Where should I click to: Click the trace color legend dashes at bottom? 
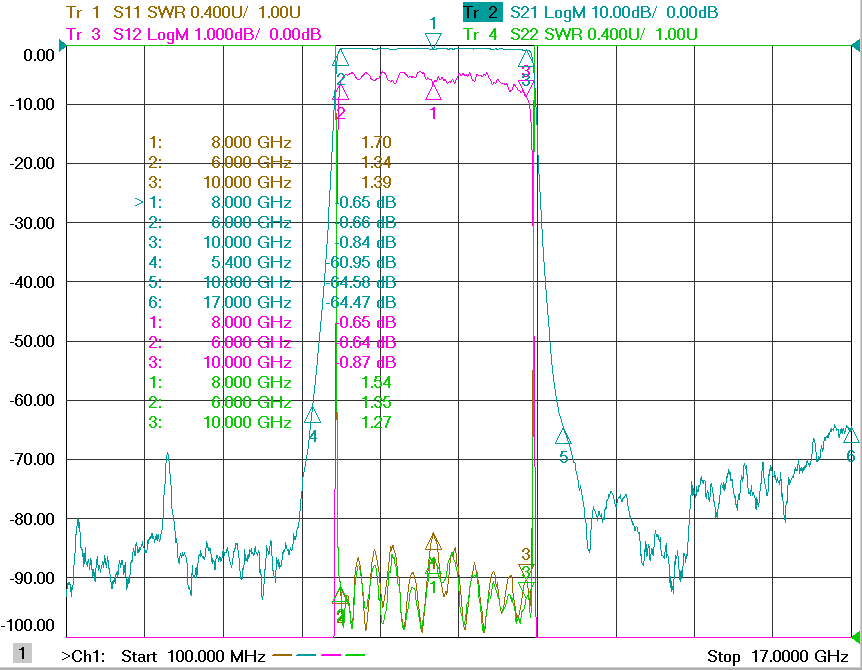(319, 655)
